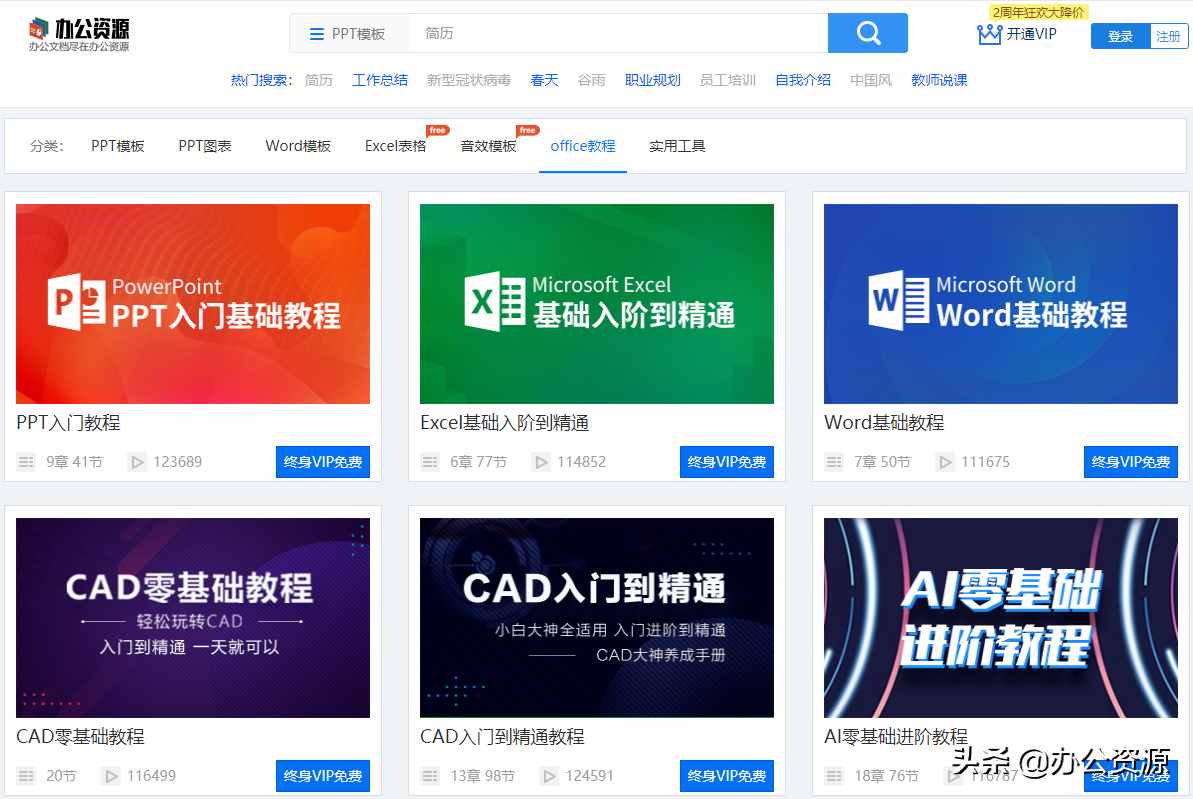
Task: Click the play icon on Word基础教程 card
Action: tap(945, 462)
